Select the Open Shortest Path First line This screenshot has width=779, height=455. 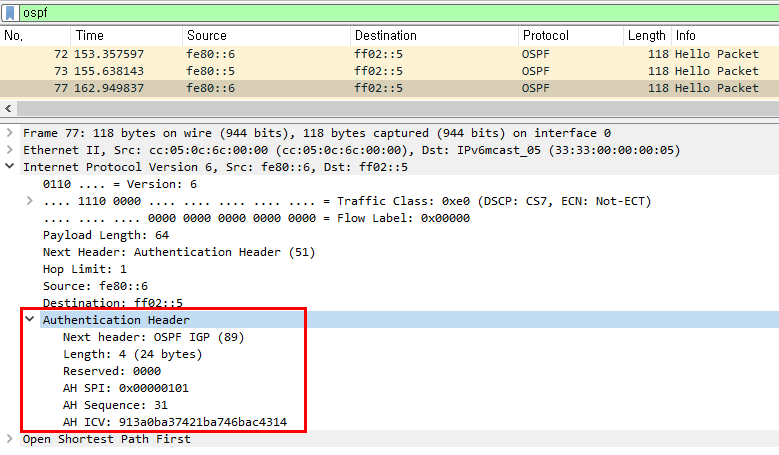tap(107, 439)
